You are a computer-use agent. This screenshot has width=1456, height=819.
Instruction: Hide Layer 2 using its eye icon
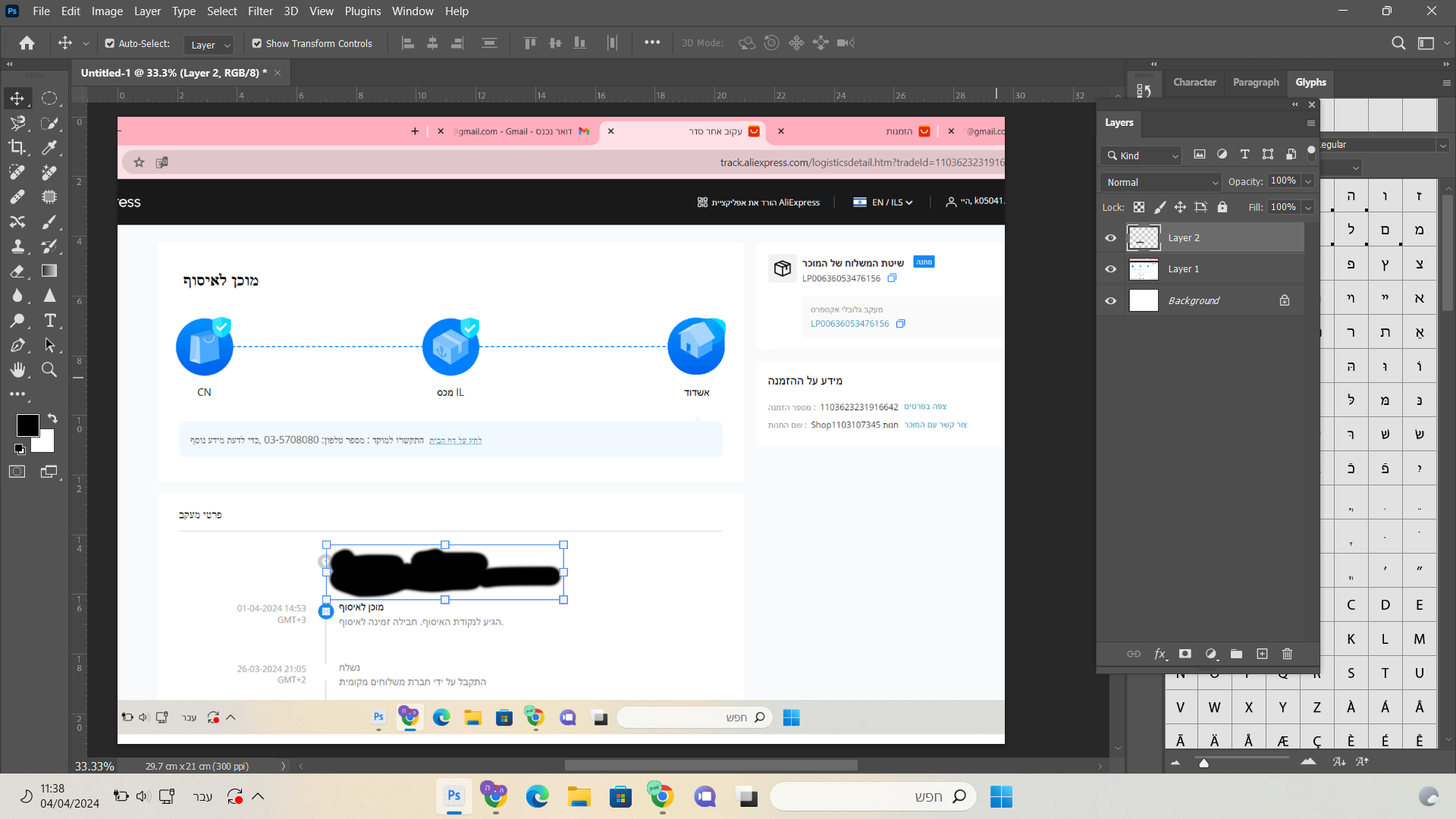[1111, 238]
